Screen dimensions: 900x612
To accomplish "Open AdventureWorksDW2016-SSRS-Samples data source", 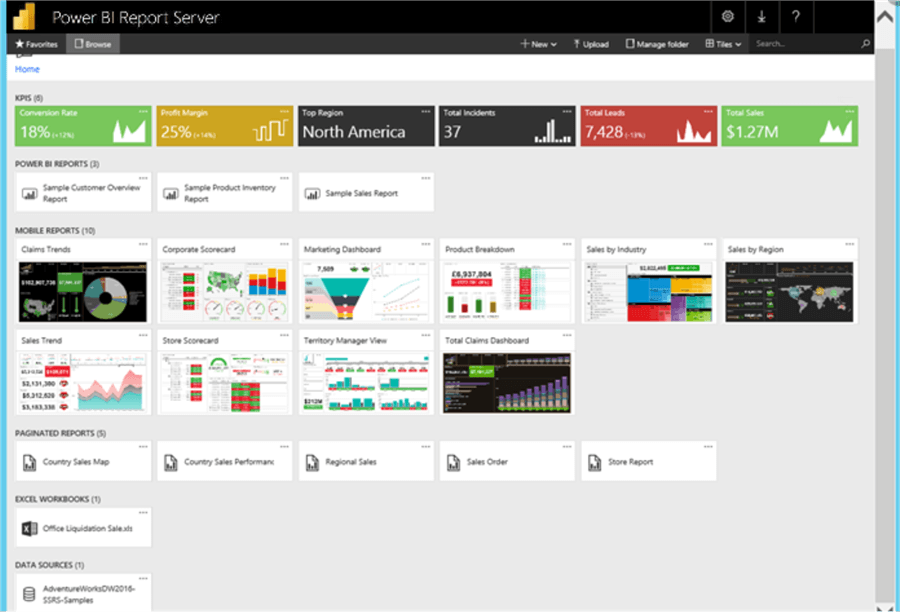I will [83, 592].
